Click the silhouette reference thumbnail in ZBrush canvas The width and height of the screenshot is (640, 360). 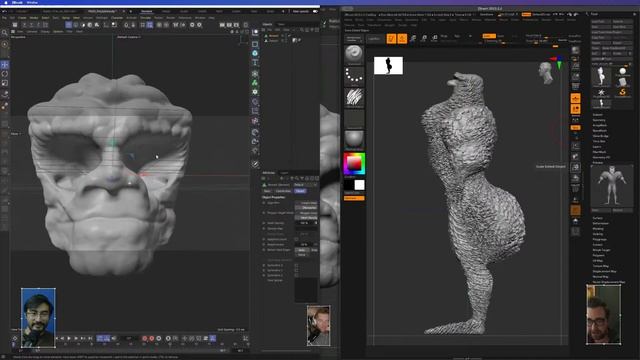[388, 66]
